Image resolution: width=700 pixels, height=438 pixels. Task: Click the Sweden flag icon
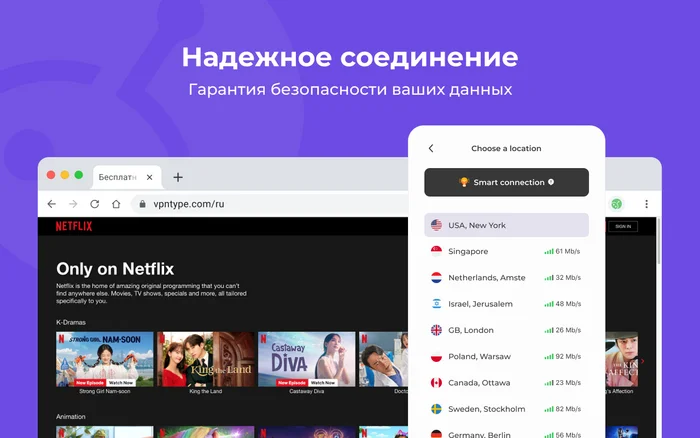click(436, 409)
